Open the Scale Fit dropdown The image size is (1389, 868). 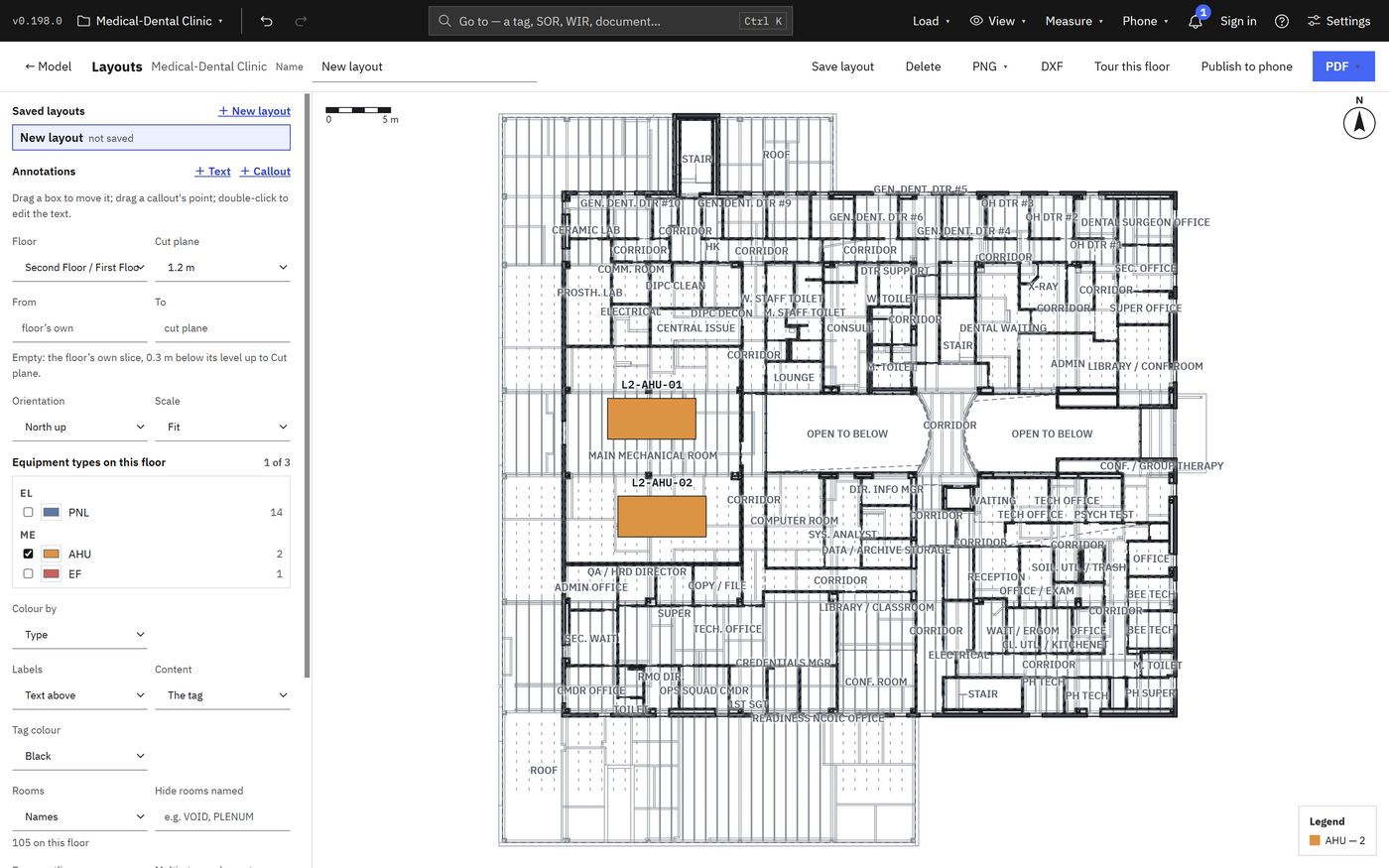pos(222,428)
